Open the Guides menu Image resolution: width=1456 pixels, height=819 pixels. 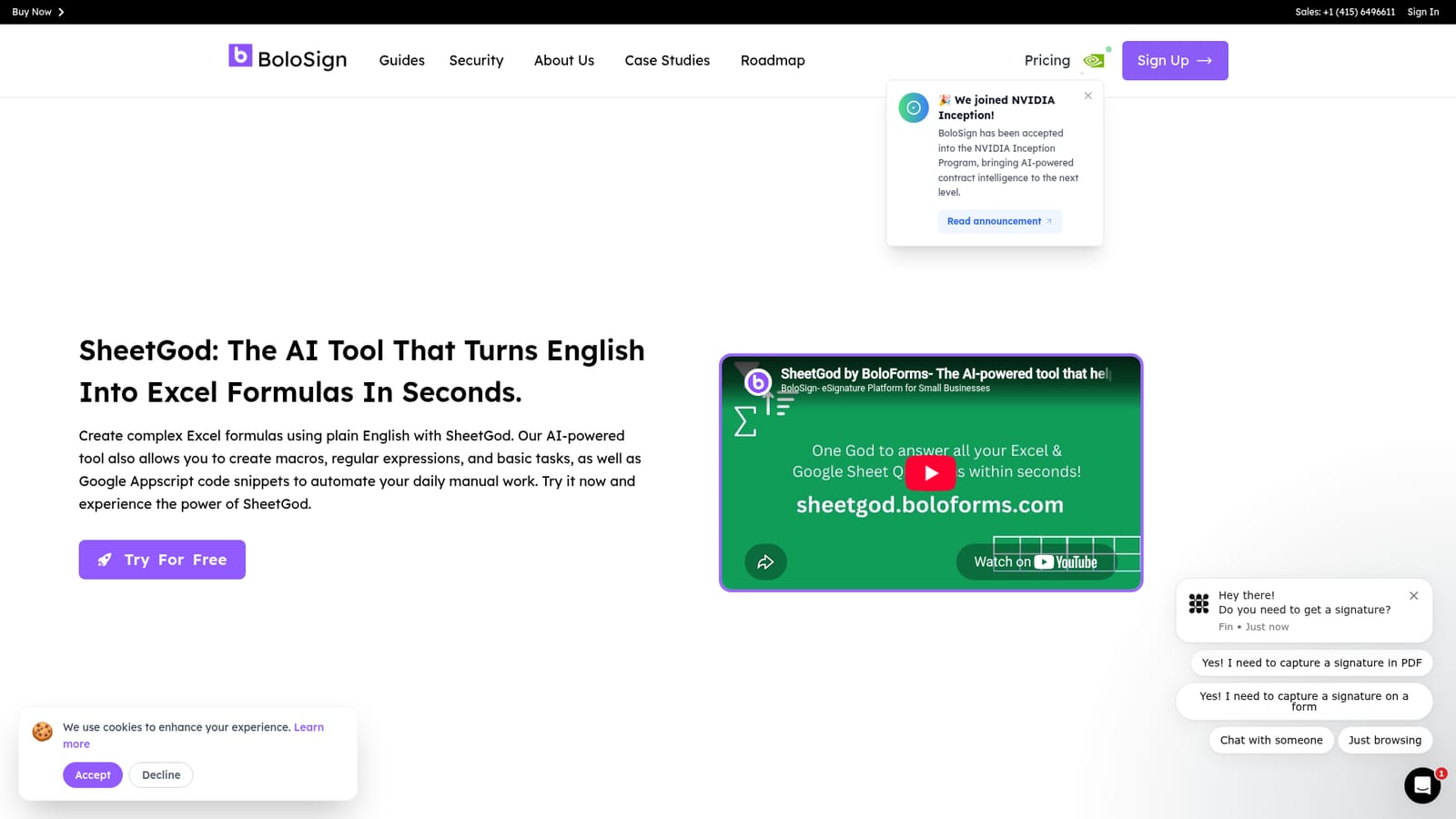click(x=401, y=60)
